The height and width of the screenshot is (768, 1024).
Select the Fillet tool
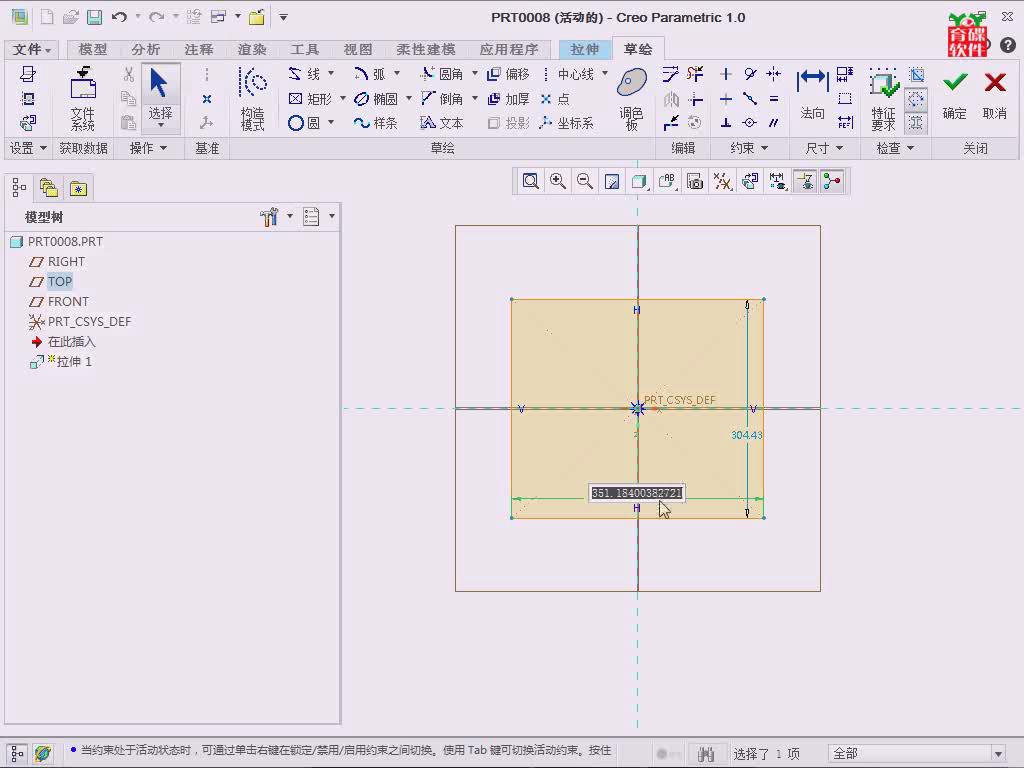tap(441, 74)
